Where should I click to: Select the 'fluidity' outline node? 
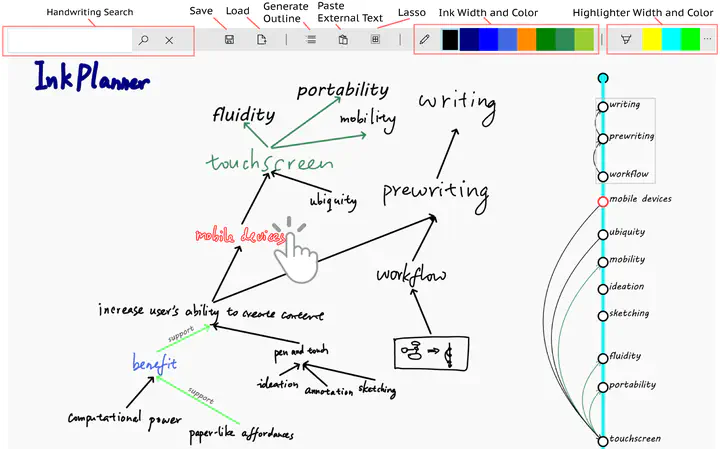pos(603,359)
